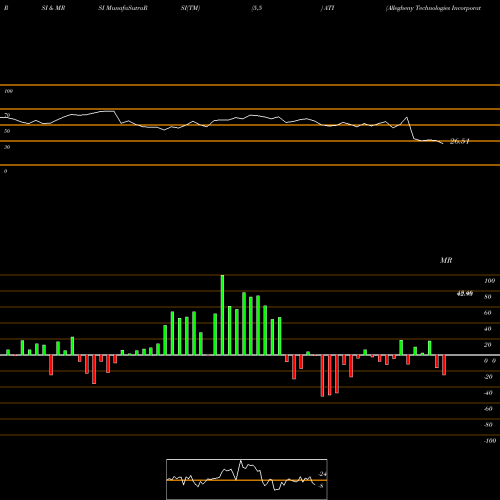Click the MR axis label -100

coord(490,441)
